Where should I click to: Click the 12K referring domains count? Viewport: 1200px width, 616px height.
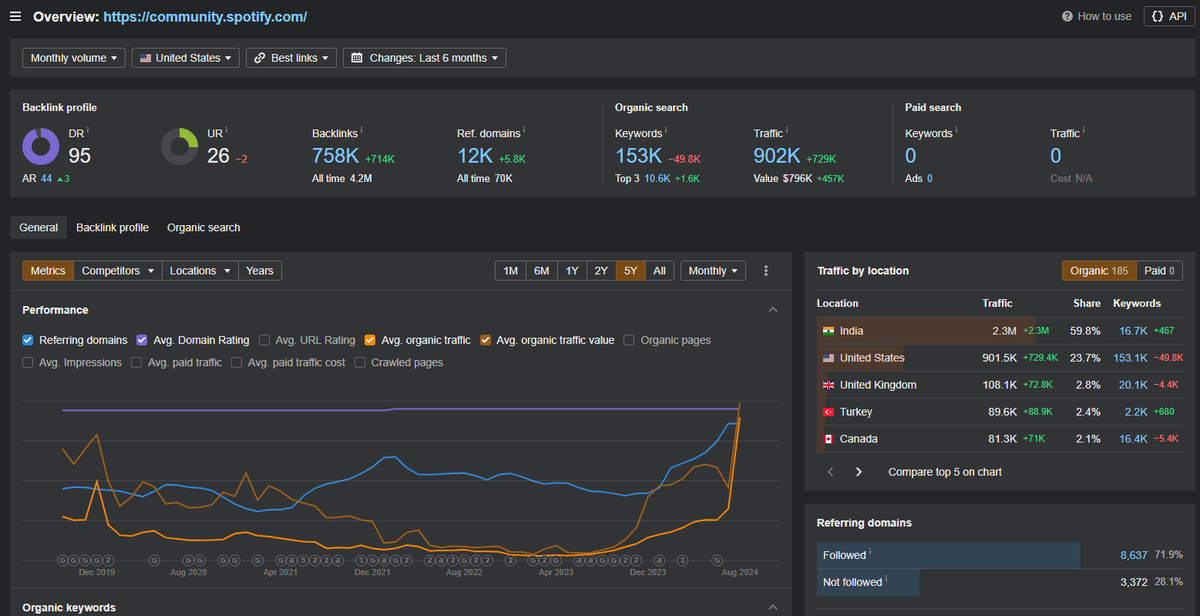tap(475, 156)
